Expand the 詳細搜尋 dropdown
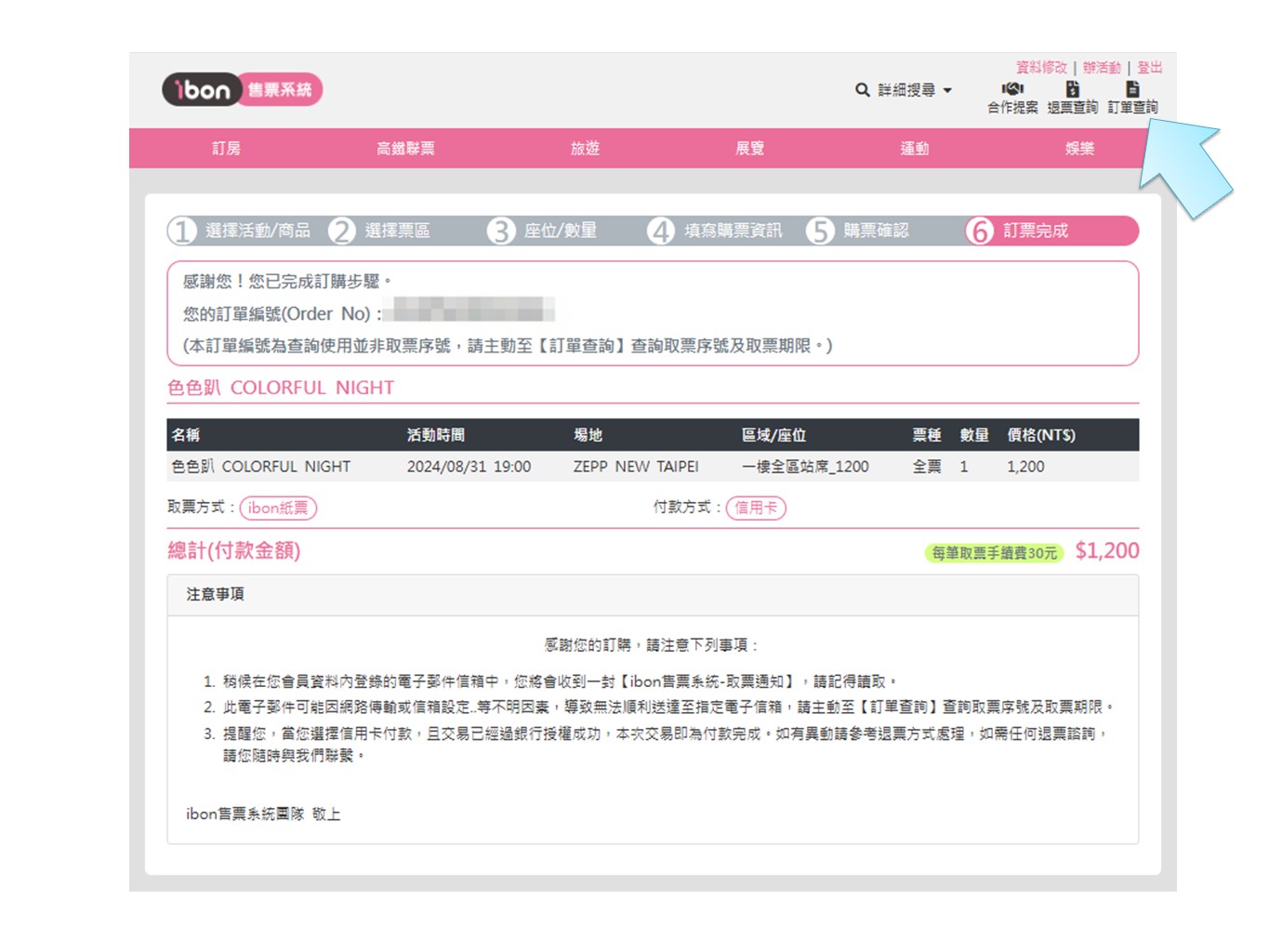This screenshot has width=1269, height=952. 915,90
